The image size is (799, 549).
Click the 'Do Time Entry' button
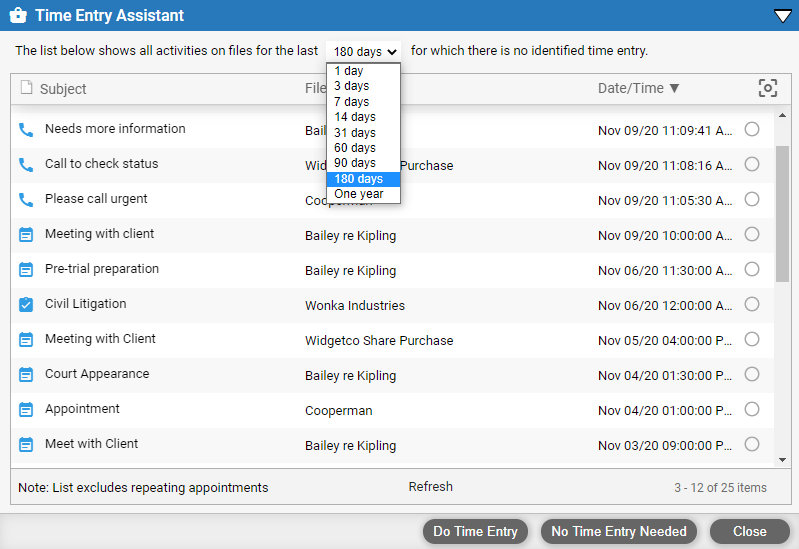click(475, 532)
